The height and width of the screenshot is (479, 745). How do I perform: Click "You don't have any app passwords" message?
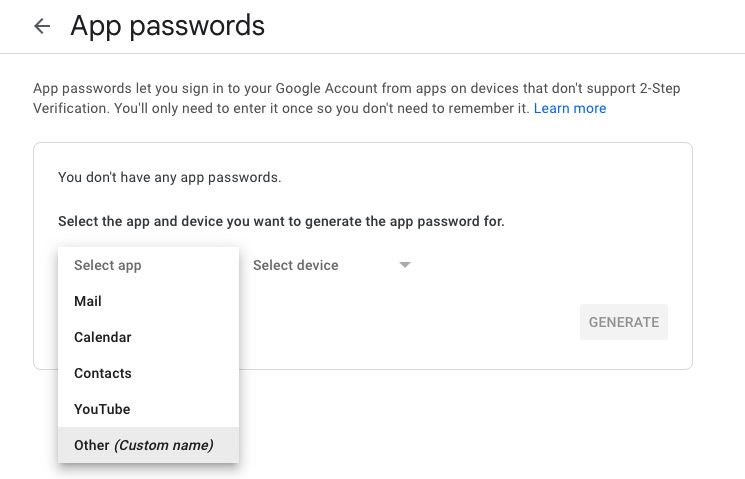(170, 178)
